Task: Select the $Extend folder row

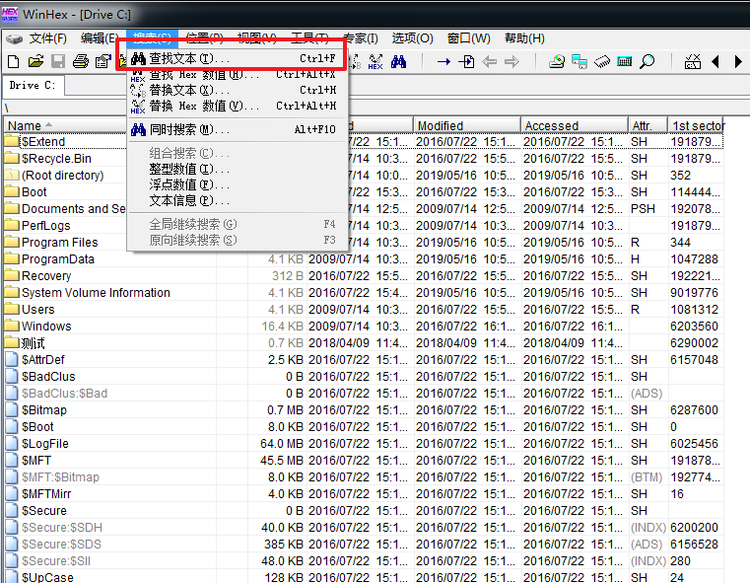Action: tap(43, 142)
